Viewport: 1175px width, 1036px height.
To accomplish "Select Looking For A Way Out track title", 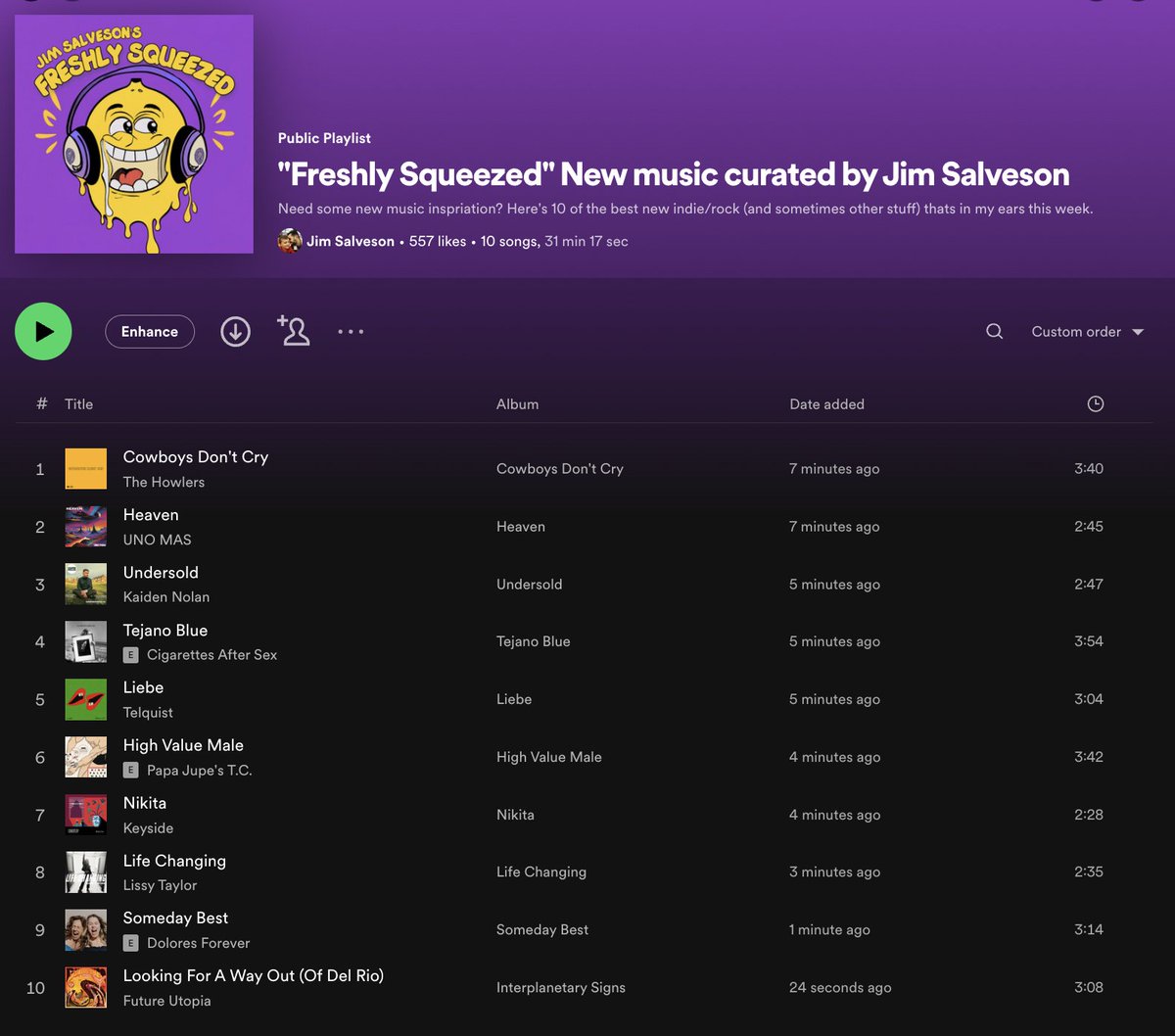I will (x=254, y=975).
